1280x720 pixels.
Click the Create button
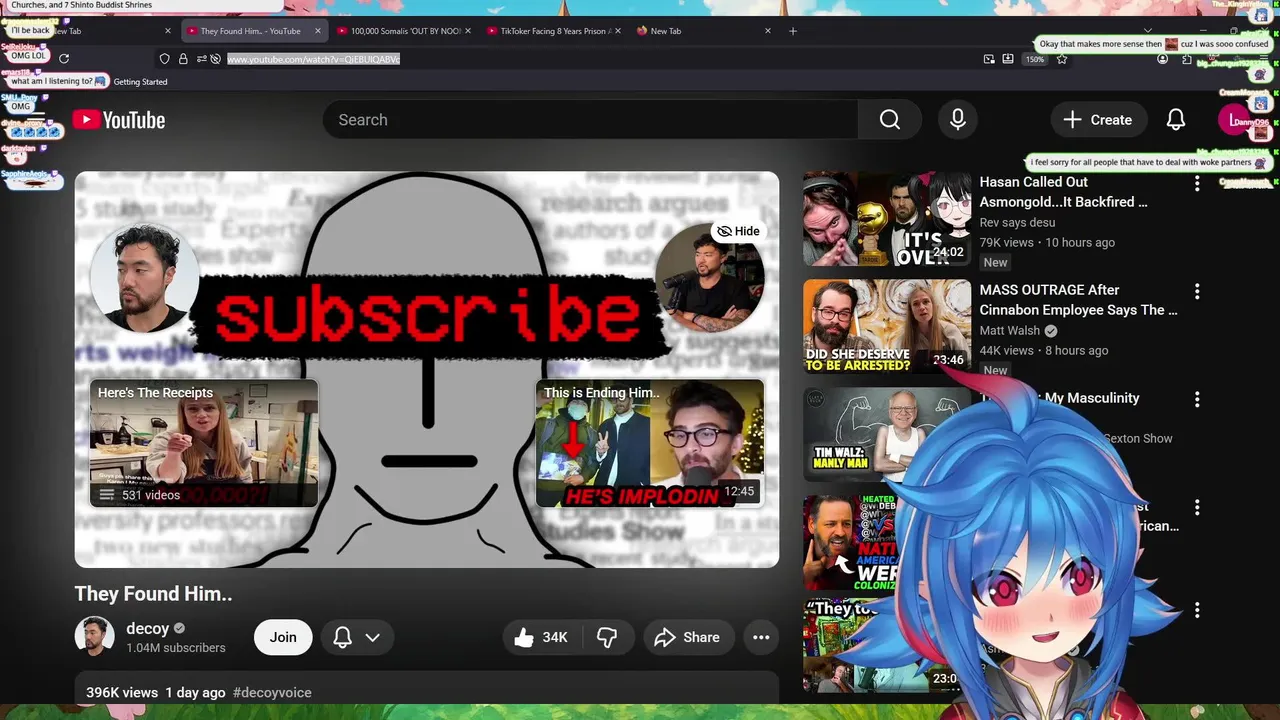(x=1097, y=120)
